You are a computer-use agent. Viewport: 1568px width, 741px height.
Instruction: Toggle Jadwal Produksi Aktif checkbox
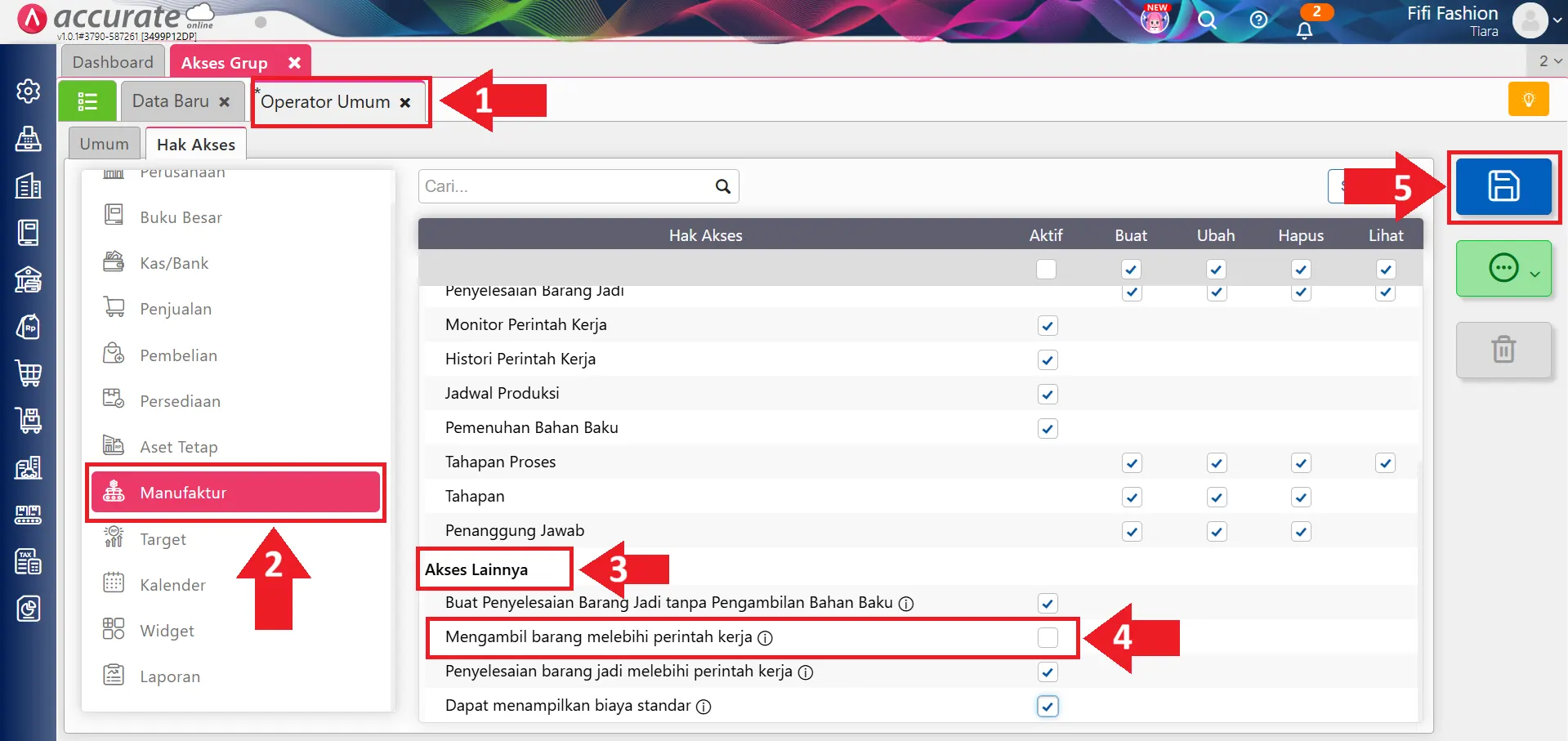1048,394
